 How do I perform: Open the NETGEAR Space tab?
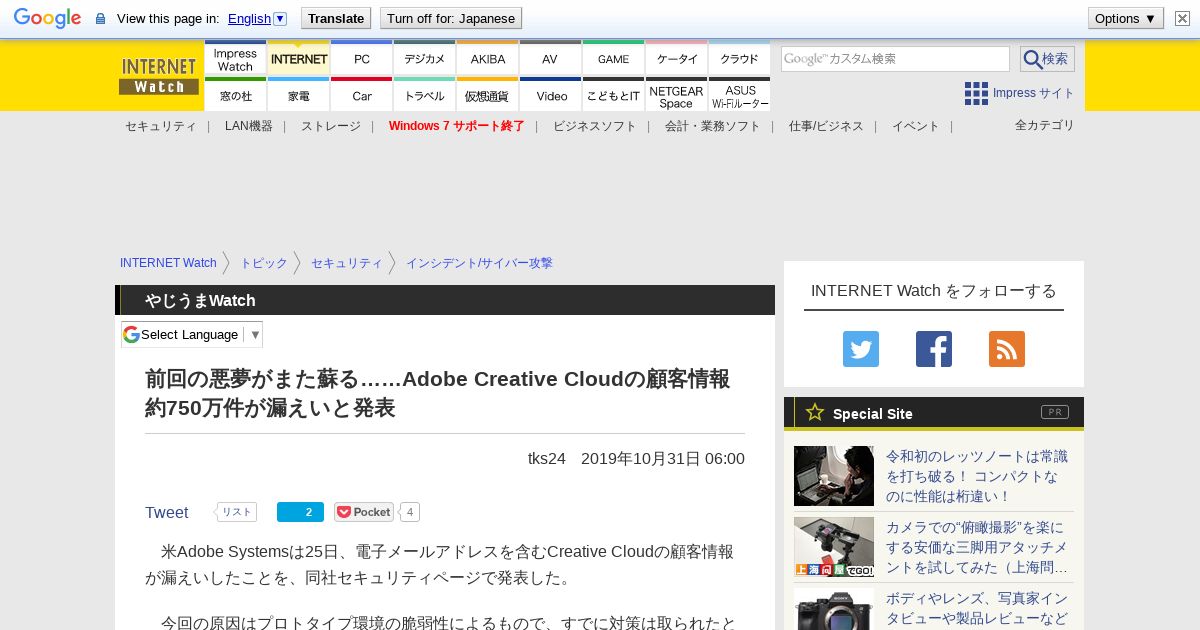[677, 95]
